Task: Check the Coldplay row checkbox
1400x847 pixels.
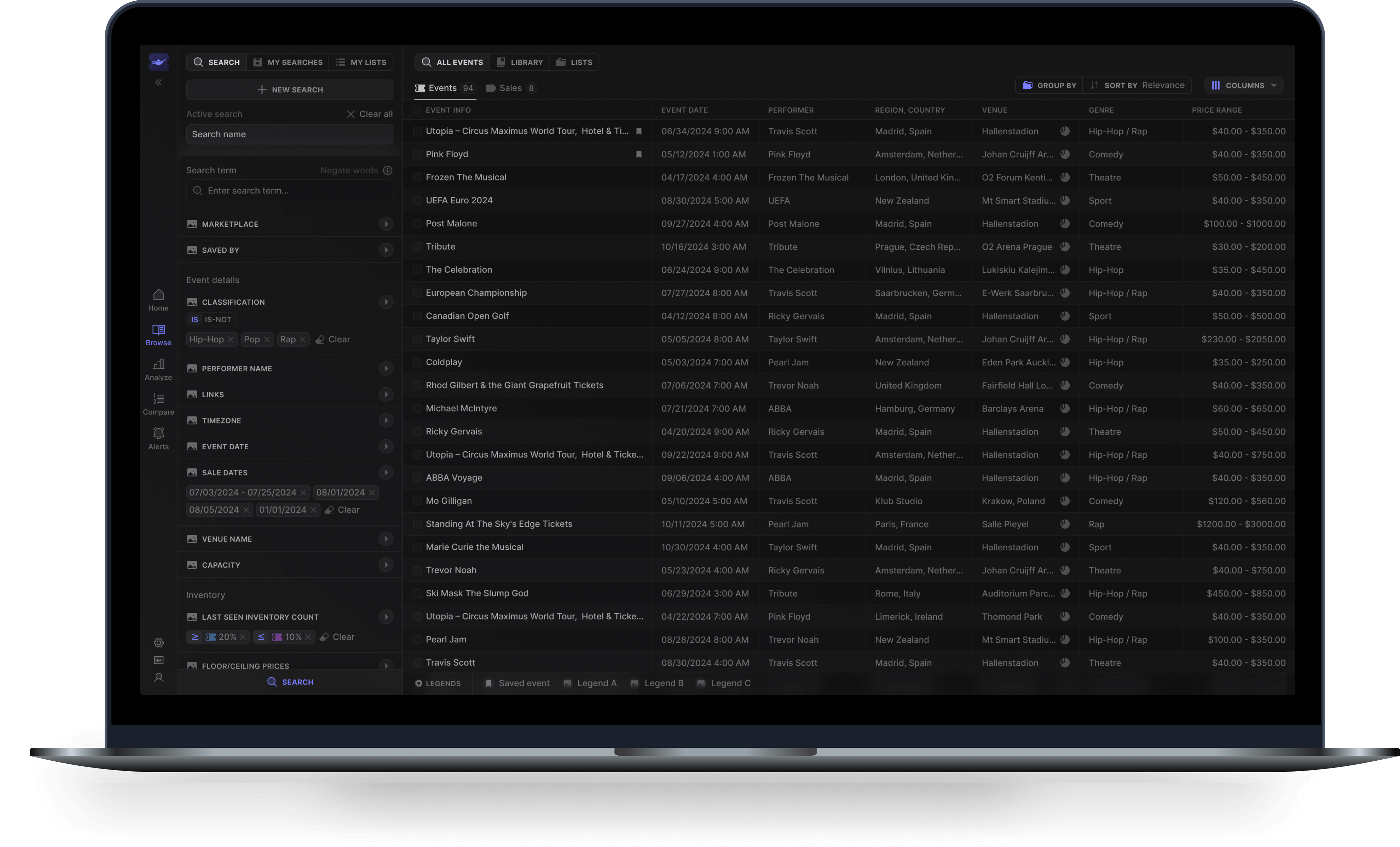Action: pos(417,362)
